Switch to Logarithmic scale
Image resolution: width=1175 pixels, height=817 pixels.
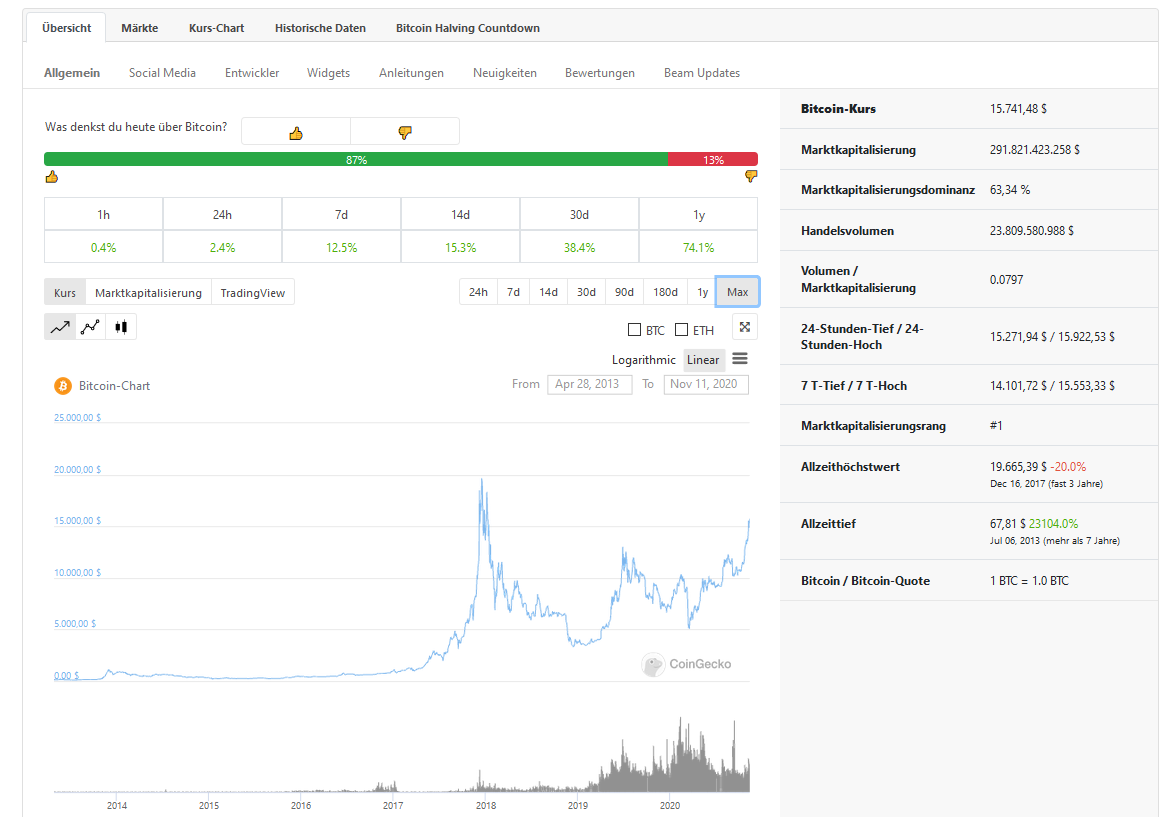tap(644, 360)
